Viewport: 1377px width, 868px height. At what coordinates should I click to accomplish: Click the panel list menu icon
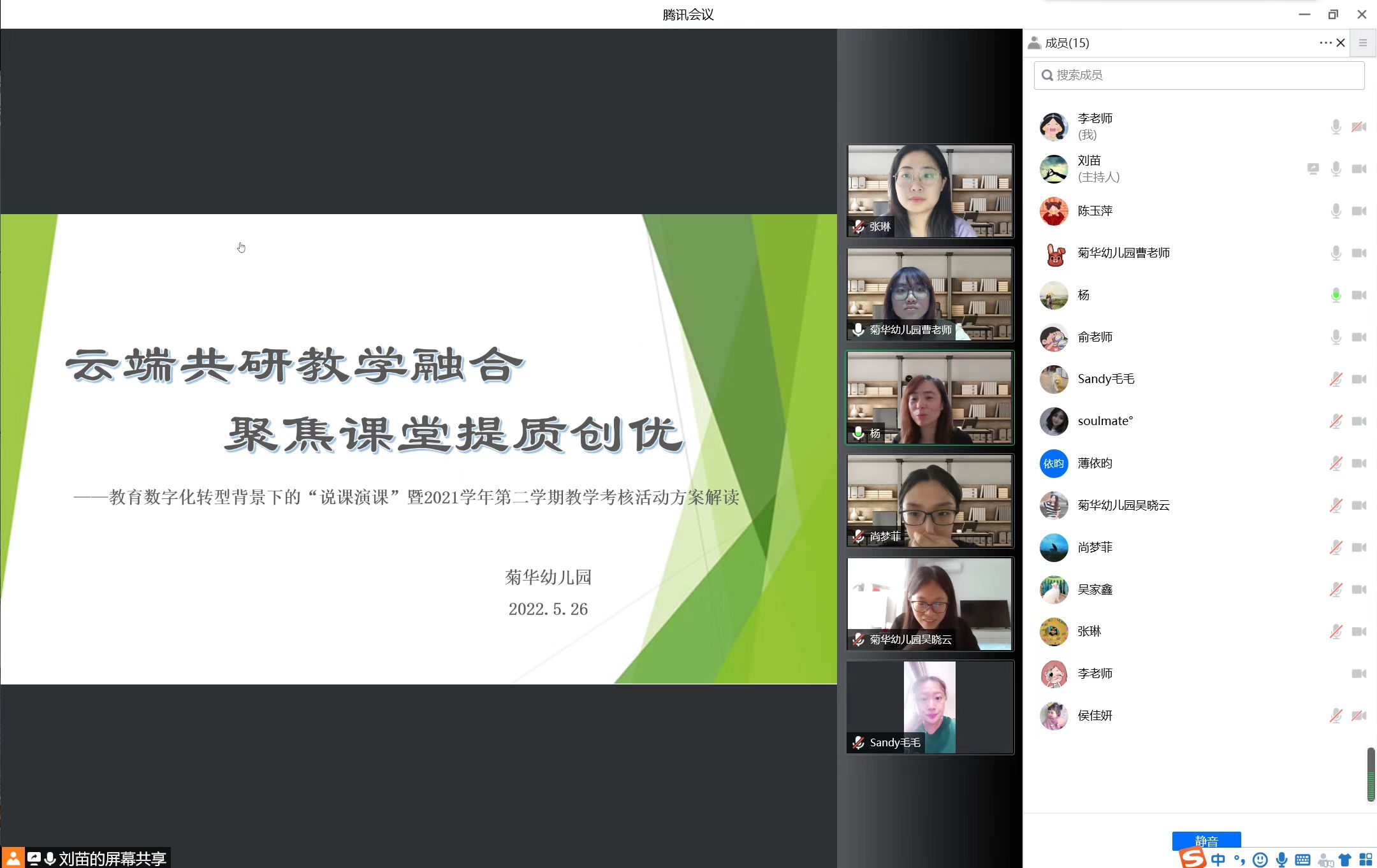[x=1363, y=43]
